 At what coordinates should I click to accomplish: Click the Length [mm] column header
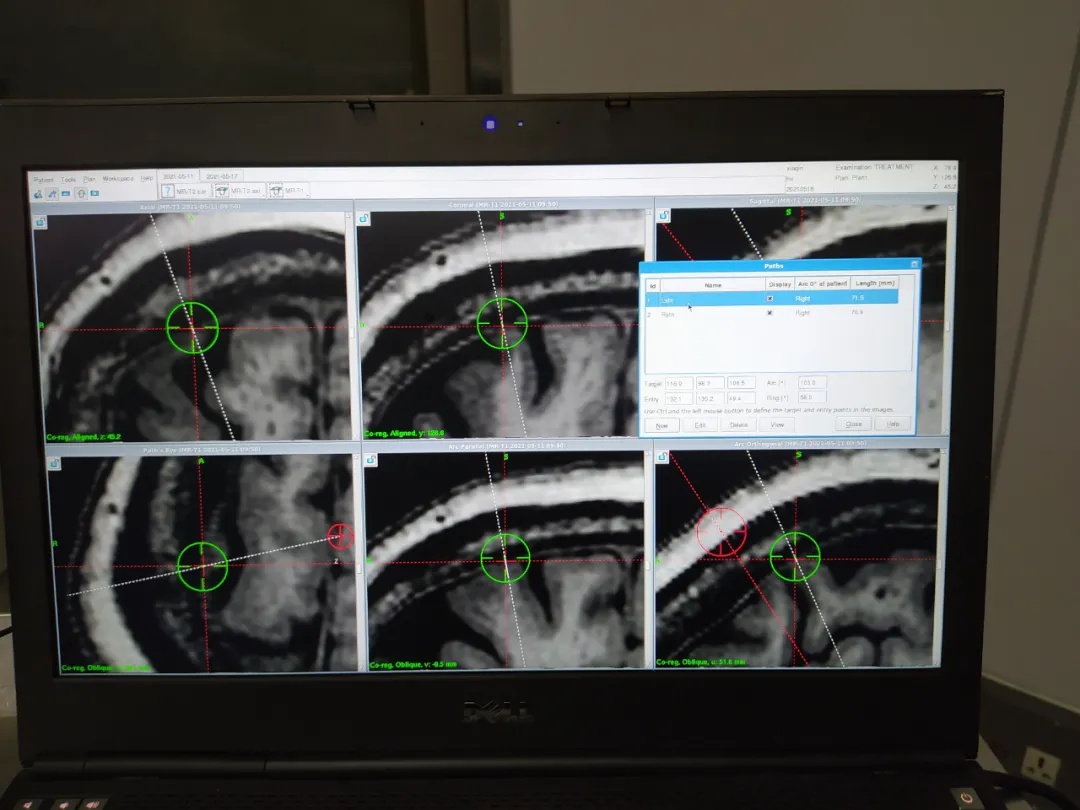[x=875, y=283]
